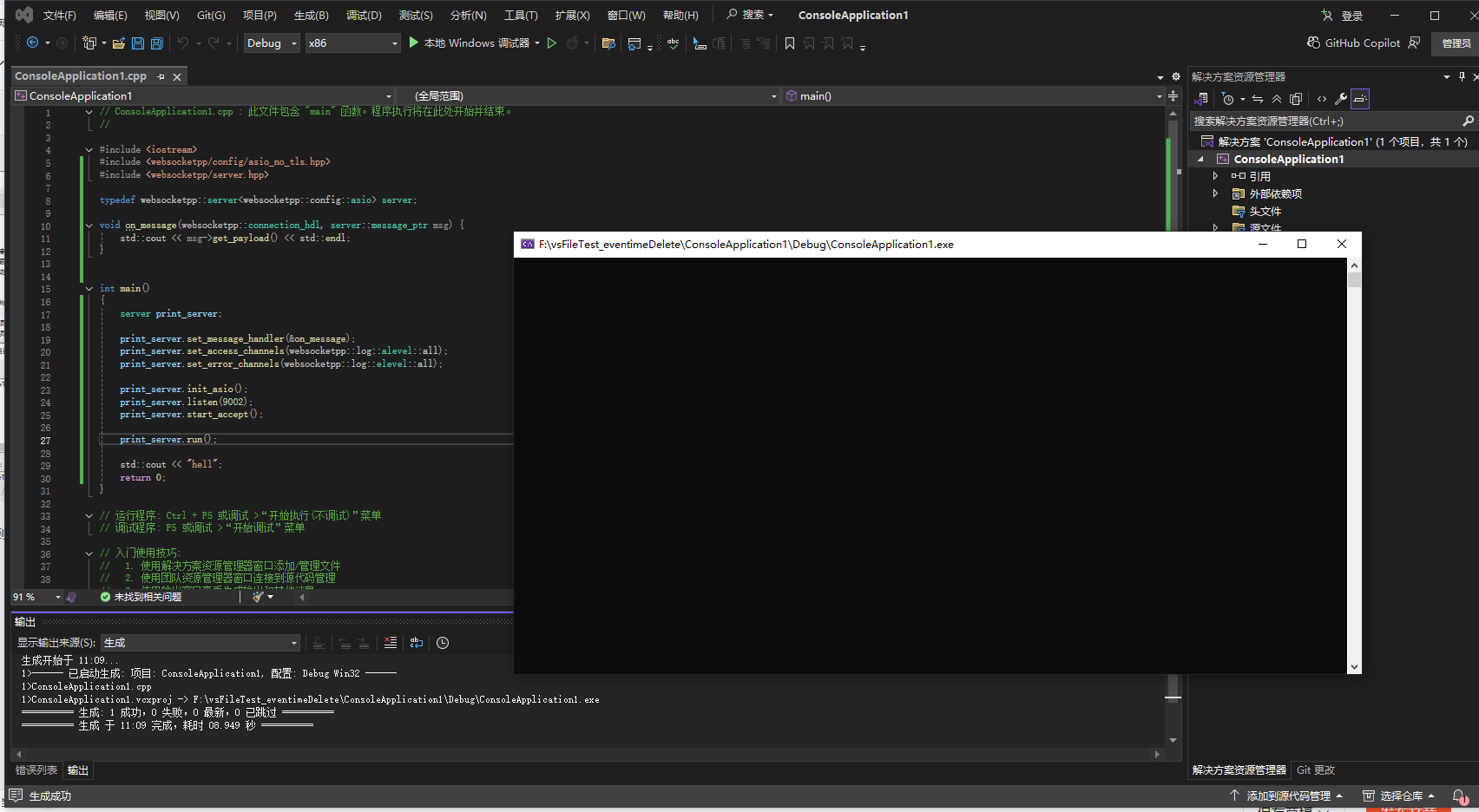Open Properties with the wrench icon

pyautogui.click(x=1341, y=99)
